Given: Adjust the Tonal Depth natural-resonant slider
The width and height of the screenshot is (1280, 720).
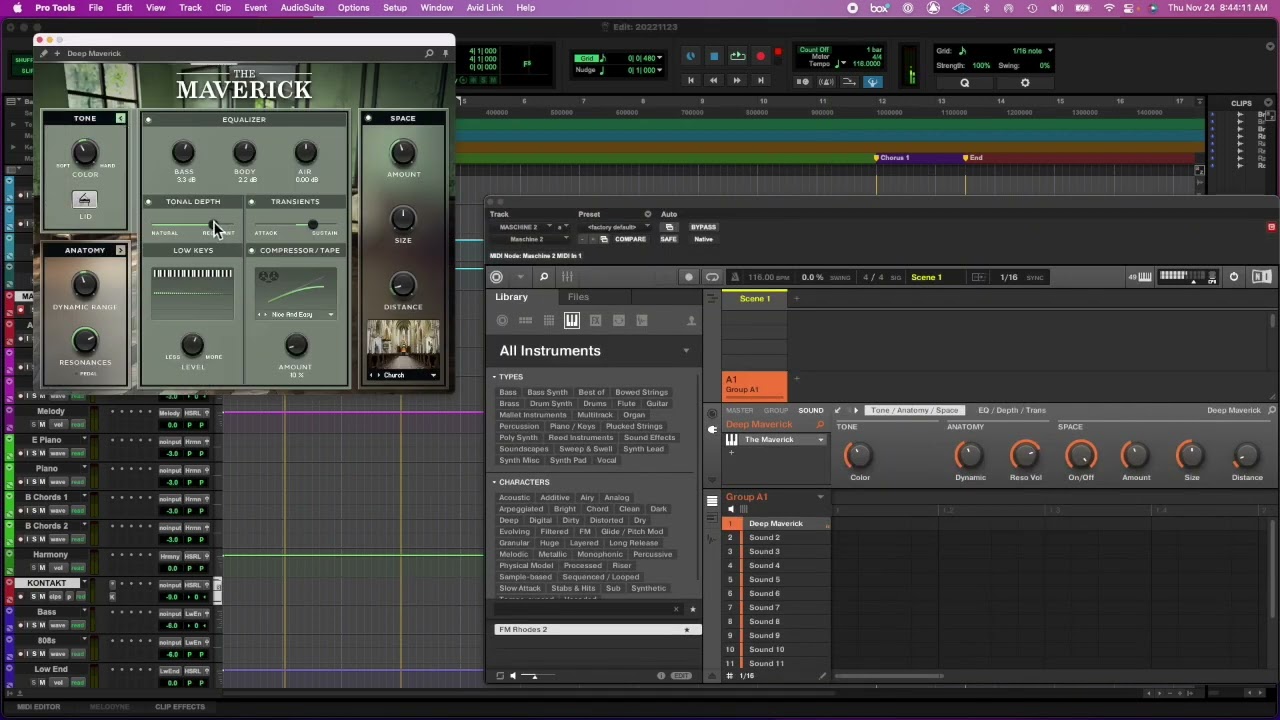Looking at the screenshot, I should (193, 225).
